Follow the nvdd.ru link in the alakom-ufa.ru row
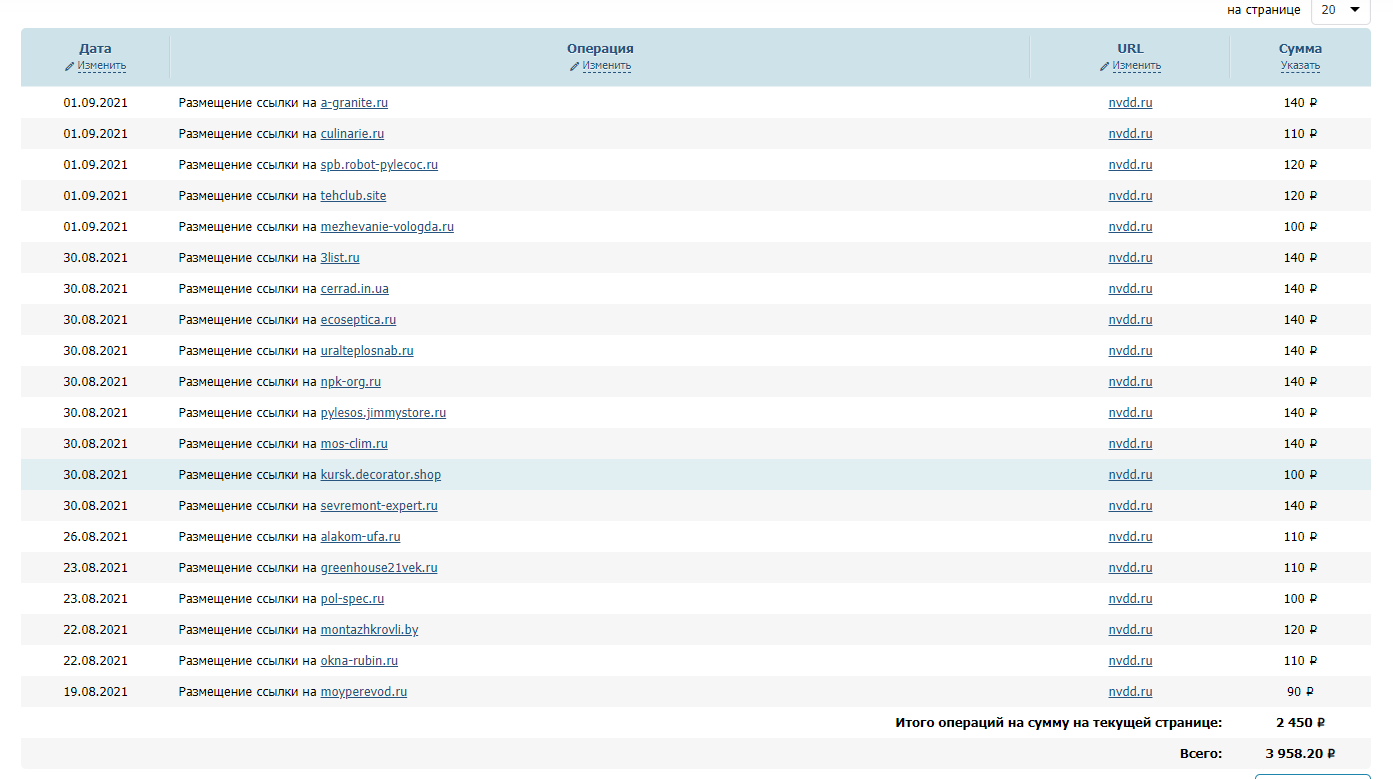 tap(1130, 537)
